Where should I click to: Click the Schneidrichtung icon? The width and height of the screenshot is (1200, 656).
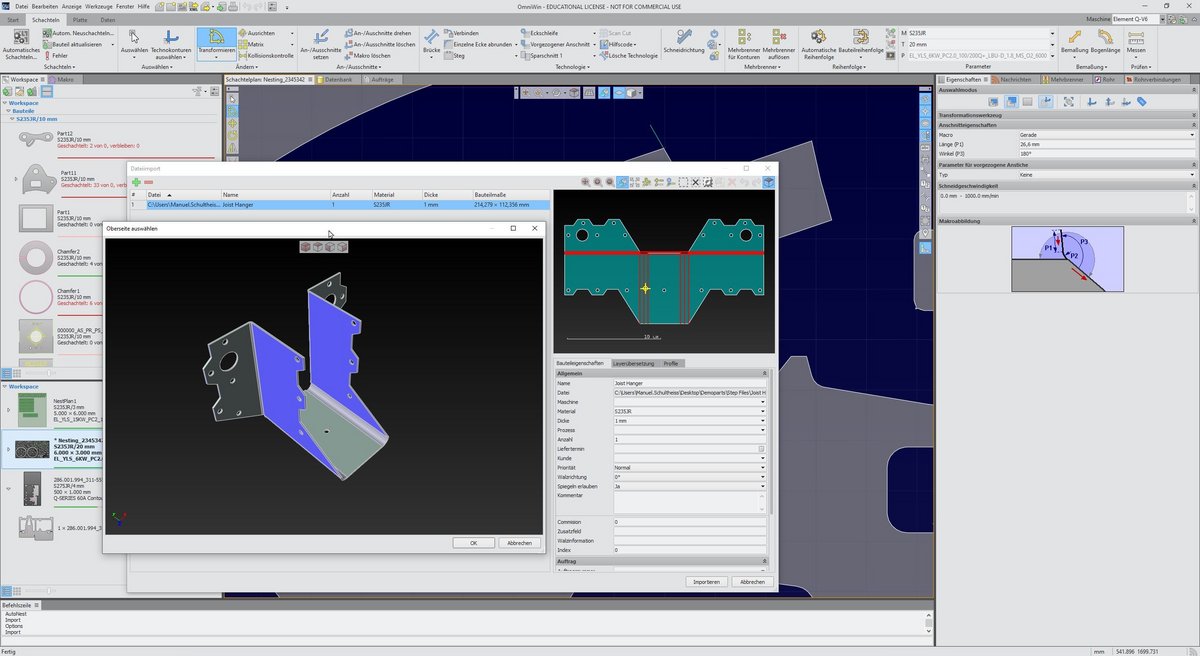tap(684, 36)
